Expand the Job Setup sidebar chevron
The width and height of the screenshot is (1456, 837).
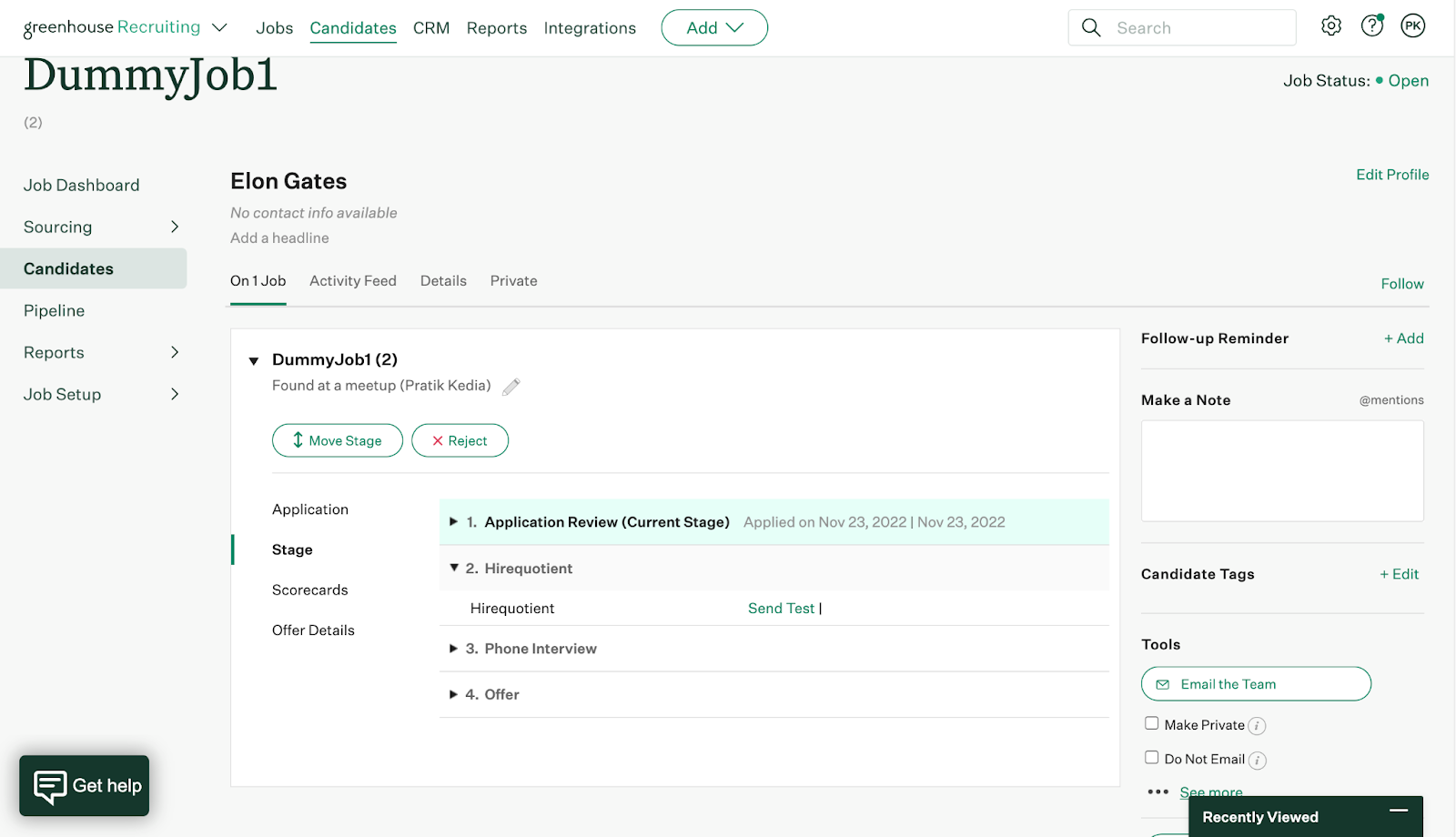pyautogui.click(x=175, y=394)
